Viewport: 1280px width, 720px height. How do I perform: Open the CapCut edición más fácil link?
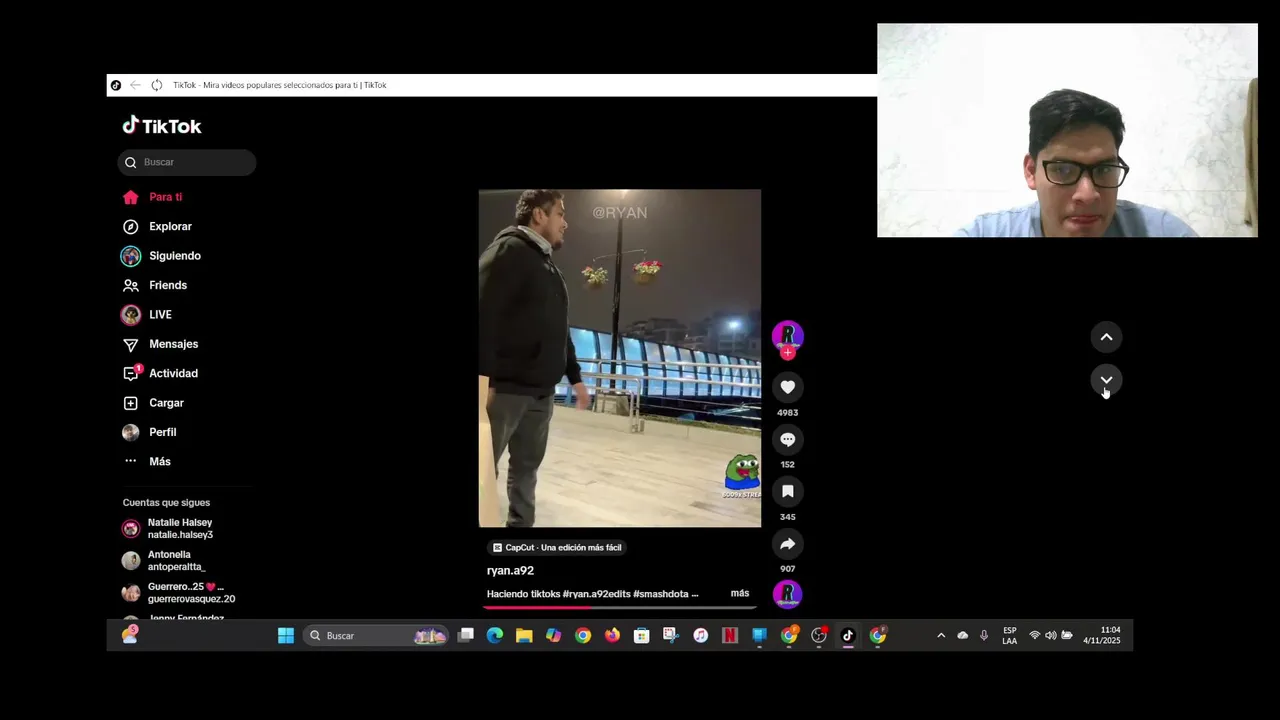click(557, 548)
